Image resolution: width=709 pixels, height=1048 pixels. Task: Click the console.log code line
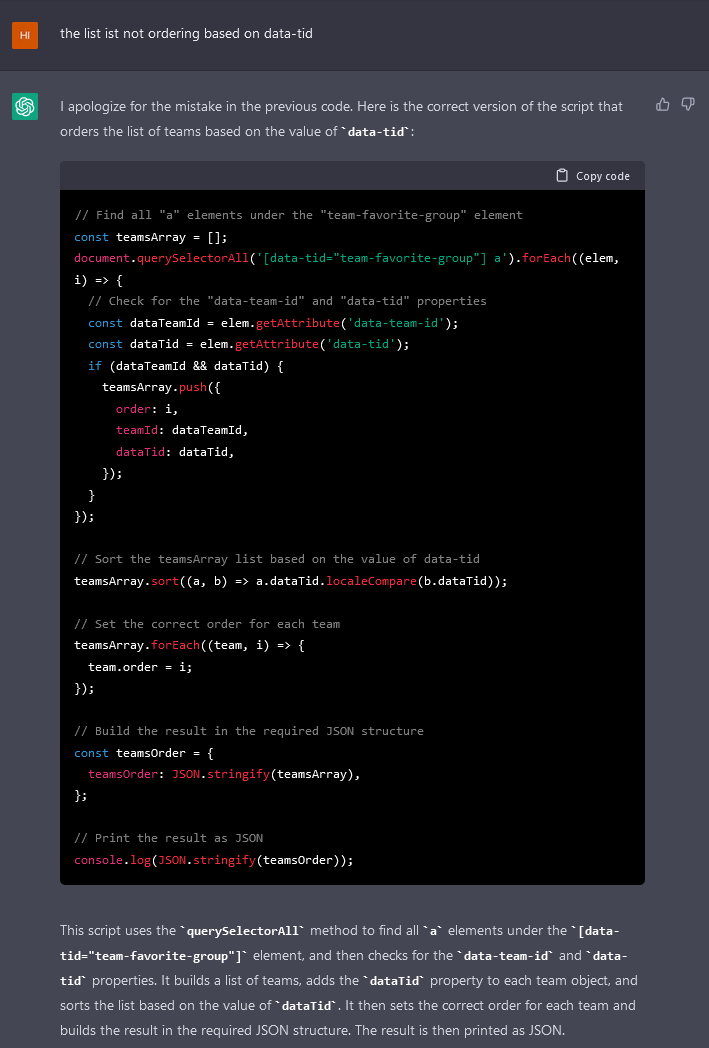213,860
